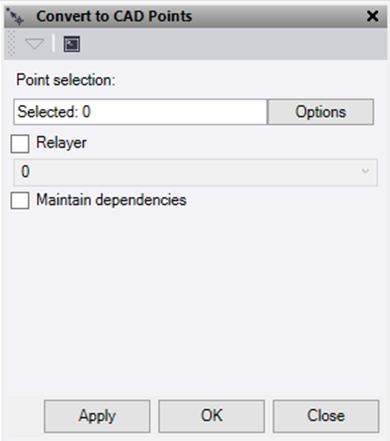Open the layer dropdown showing 0
Image resolution: width=390 pixels, height=441 pixels.
pyautogui.click(x=195, y=172)
